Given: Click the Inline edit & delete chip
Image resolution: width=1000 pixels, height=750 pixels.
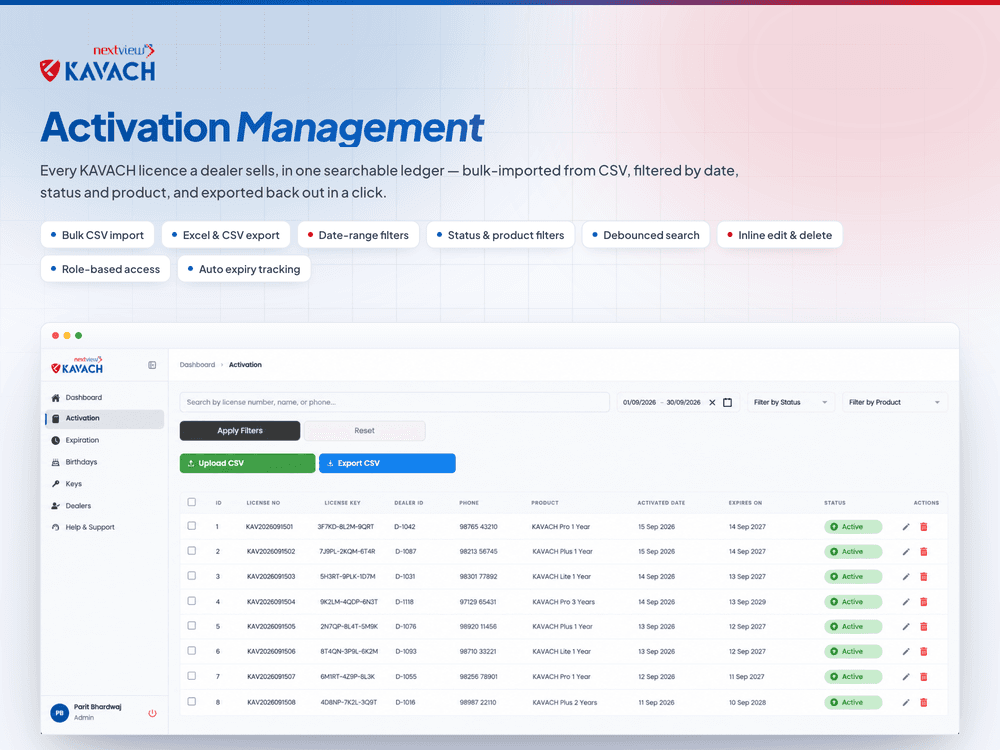Looking at the screenshot, I should [780, 235].
